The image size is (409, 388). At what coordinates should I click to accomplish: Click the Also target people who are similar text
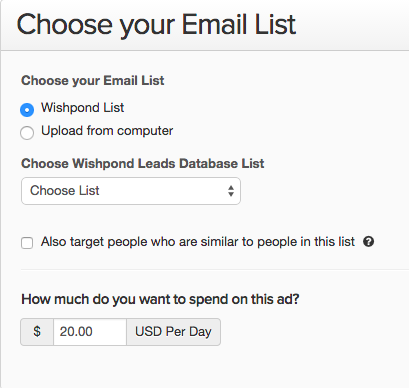pyautogui.click(x=198, y=242)
